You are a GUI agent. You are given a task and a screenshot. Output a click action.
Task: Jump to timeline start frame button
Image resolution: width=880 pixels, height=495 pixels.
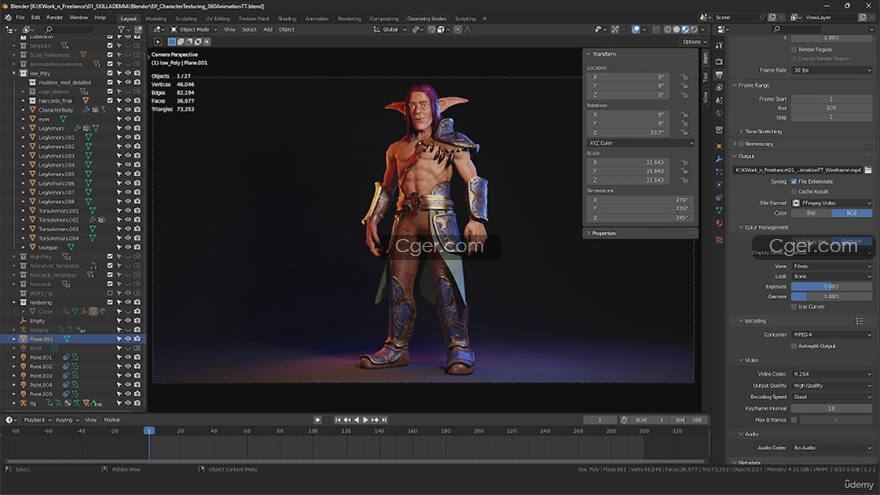(338, 420)
